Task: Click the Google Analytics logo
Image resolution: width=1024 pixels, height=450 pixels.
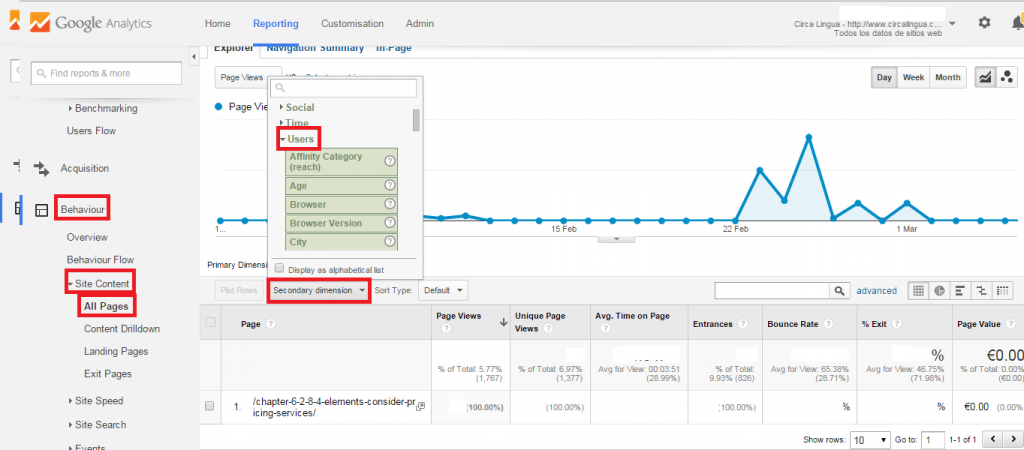Action: 90,23
